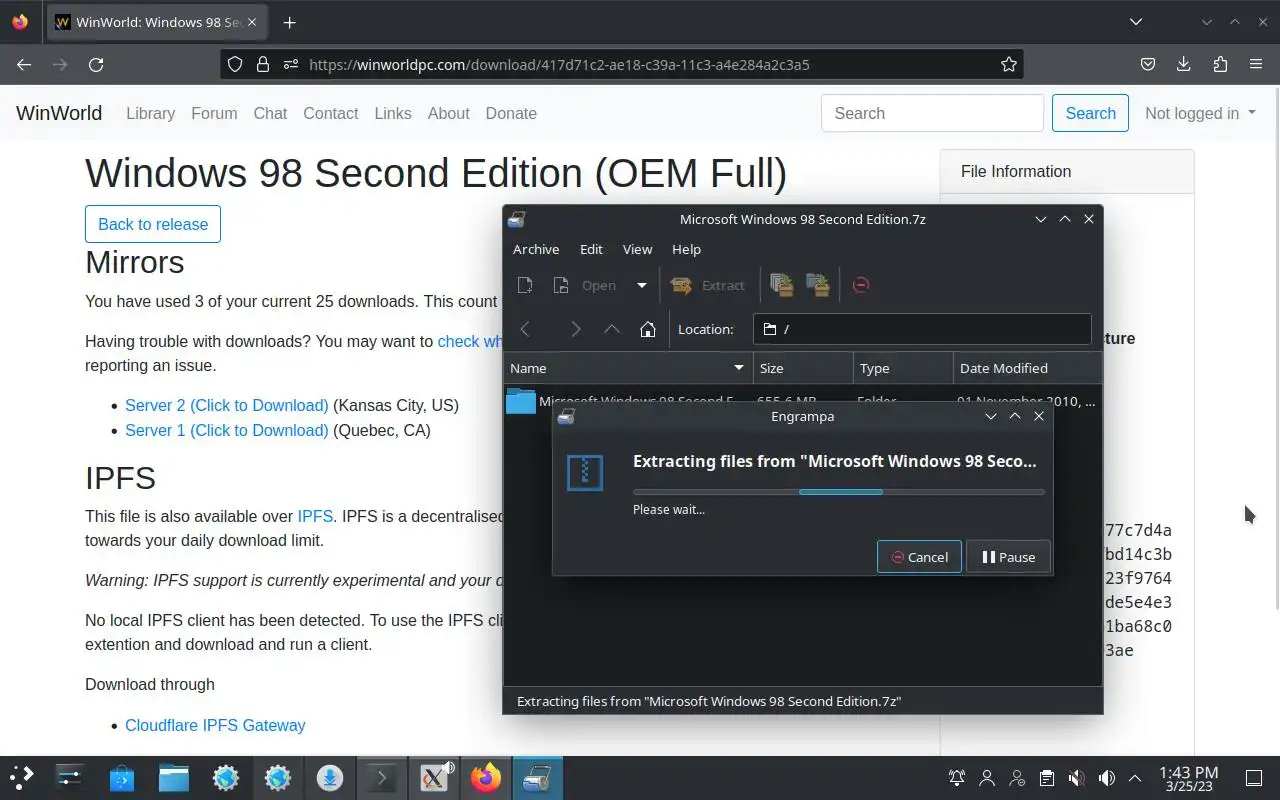Select the Microsoft Windows 98 folder row icon
The image size is (1280, 800).
click(x=521, y=400)
